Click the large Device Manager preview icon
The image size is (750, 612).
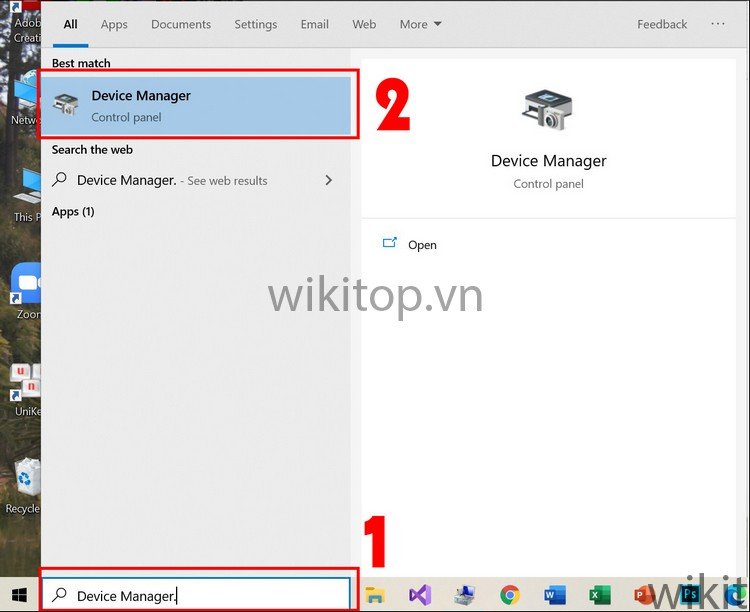(548, 109)
